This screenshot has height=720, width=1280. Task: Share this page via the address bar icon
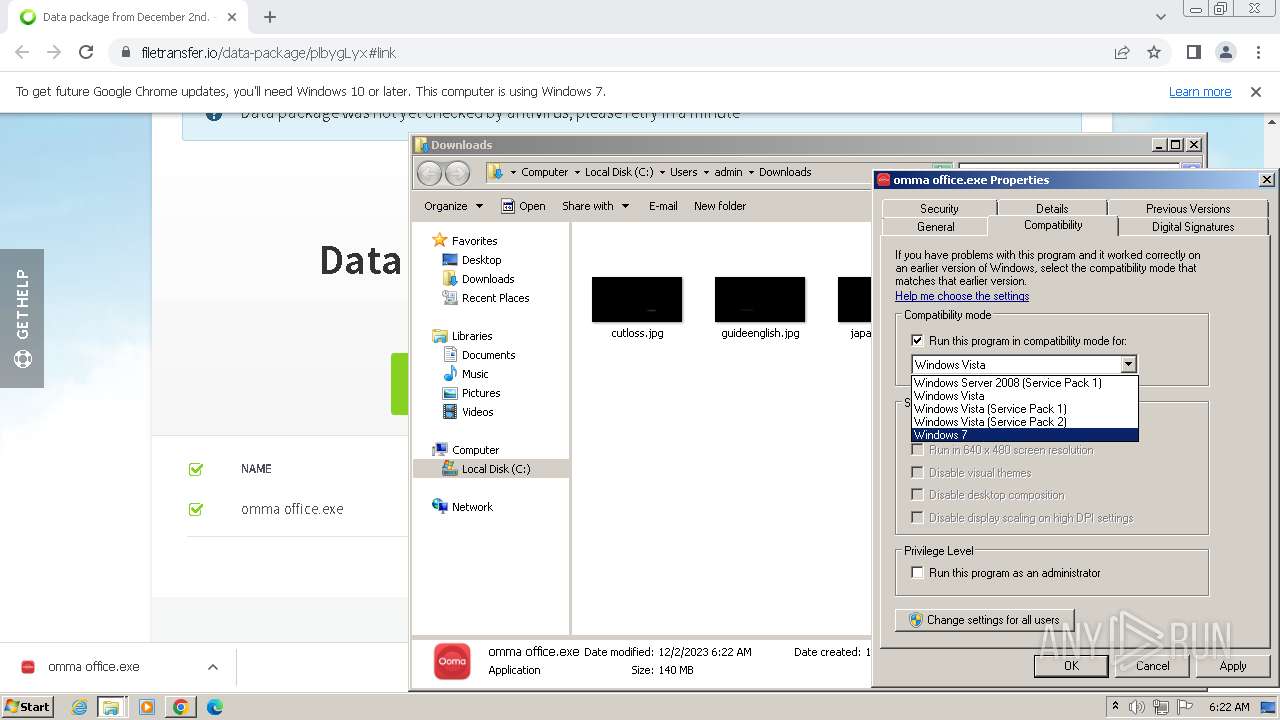1122,52
